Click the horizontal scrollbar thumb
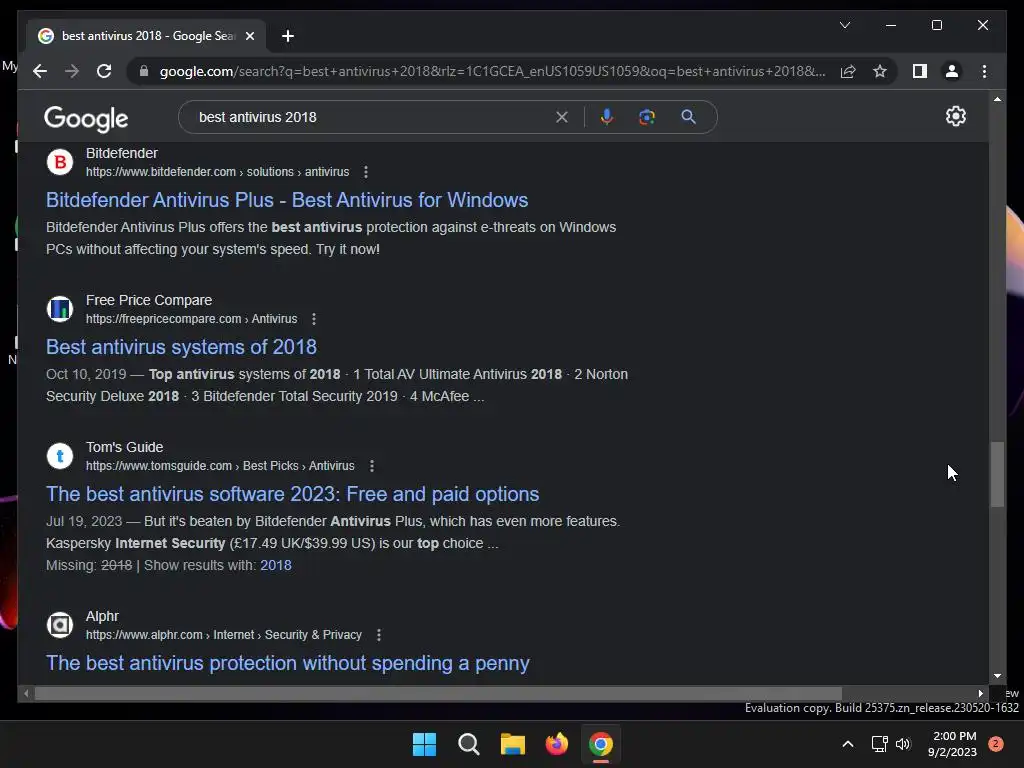Image resolution: width=1024 pixels, height=768 pixels. (438, 694)
